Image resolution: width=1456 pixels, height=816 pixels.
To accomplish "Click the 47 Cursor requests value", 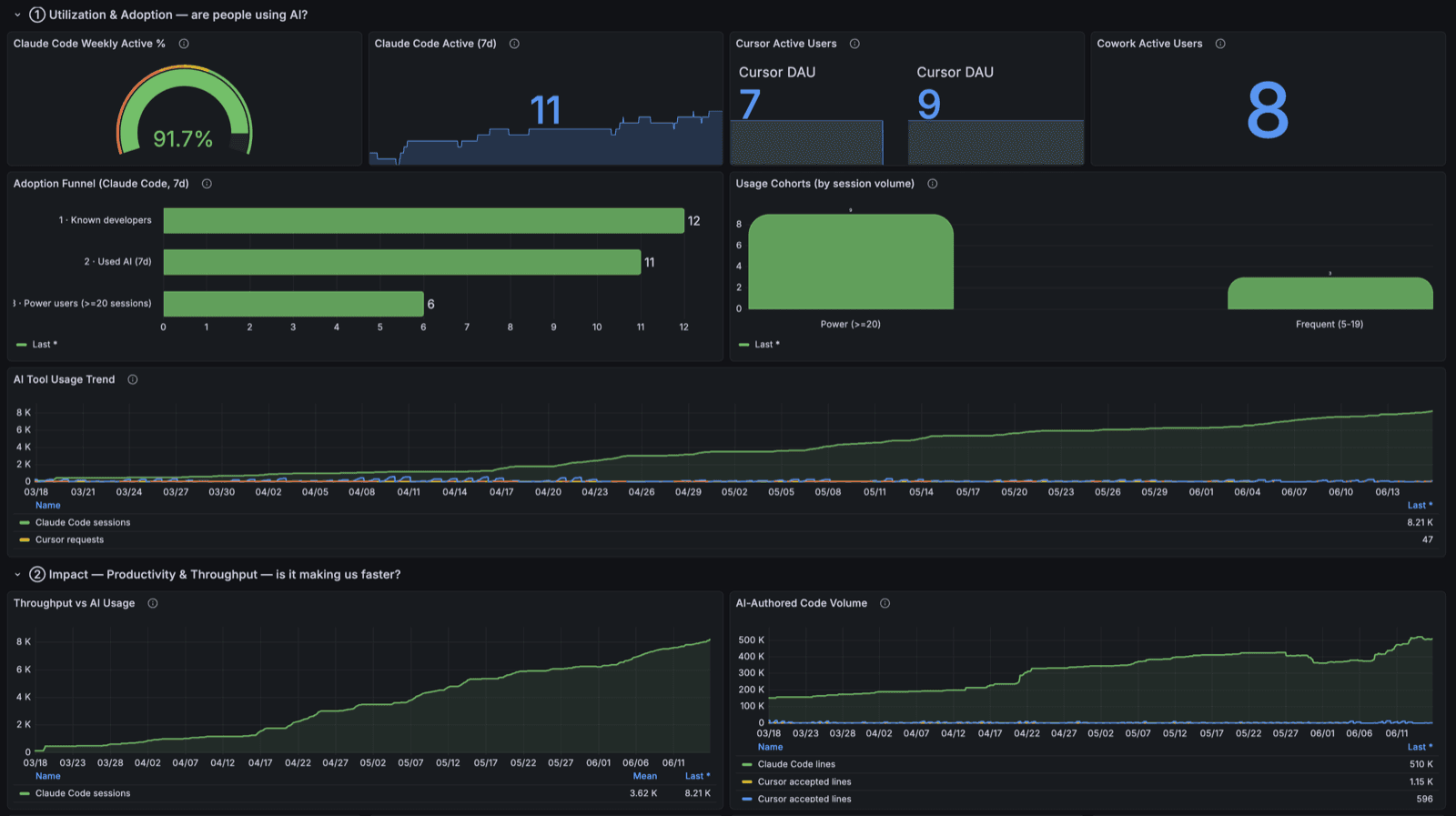I will pos(1428,540).
